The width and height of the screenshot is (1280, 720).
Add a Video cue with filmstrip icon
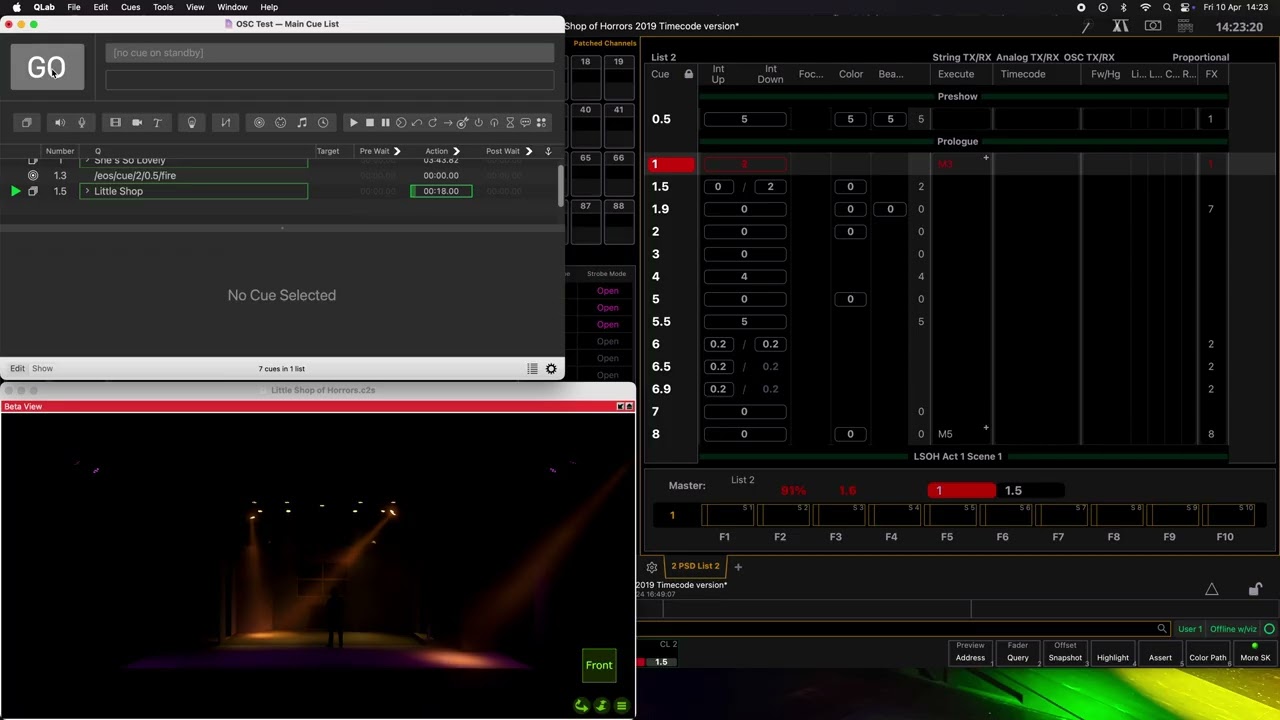[x=115, y=123]
